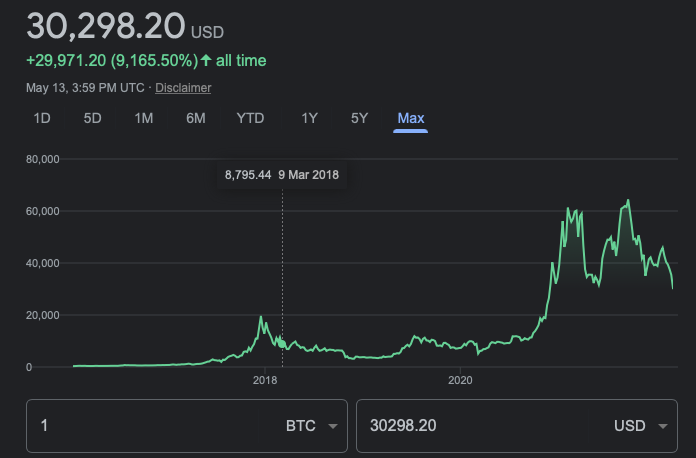This screenshot has height=458, width=696.
Task: Click the all time label
Action: (241, 60)
